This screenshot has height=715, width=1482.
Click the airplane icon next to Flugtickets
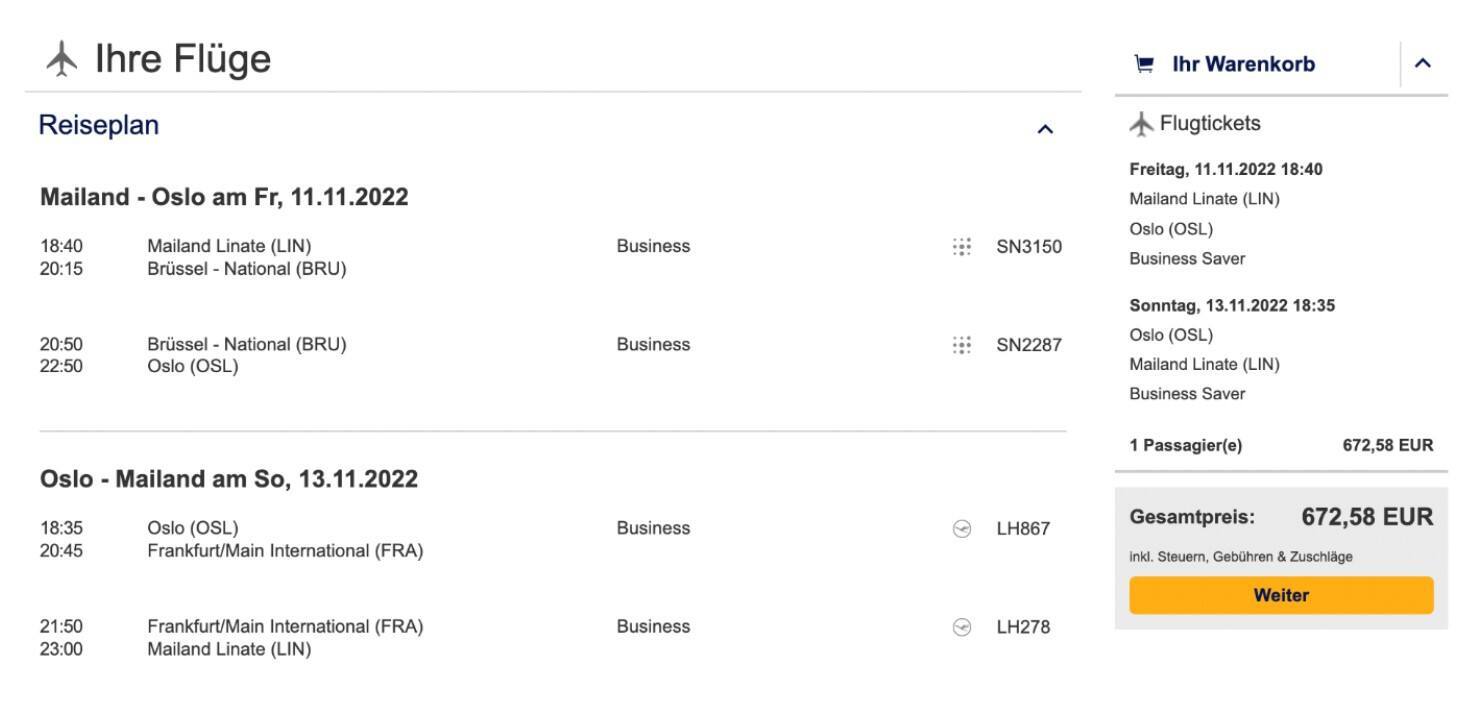pyautogui.click(x=1142, y=124)
